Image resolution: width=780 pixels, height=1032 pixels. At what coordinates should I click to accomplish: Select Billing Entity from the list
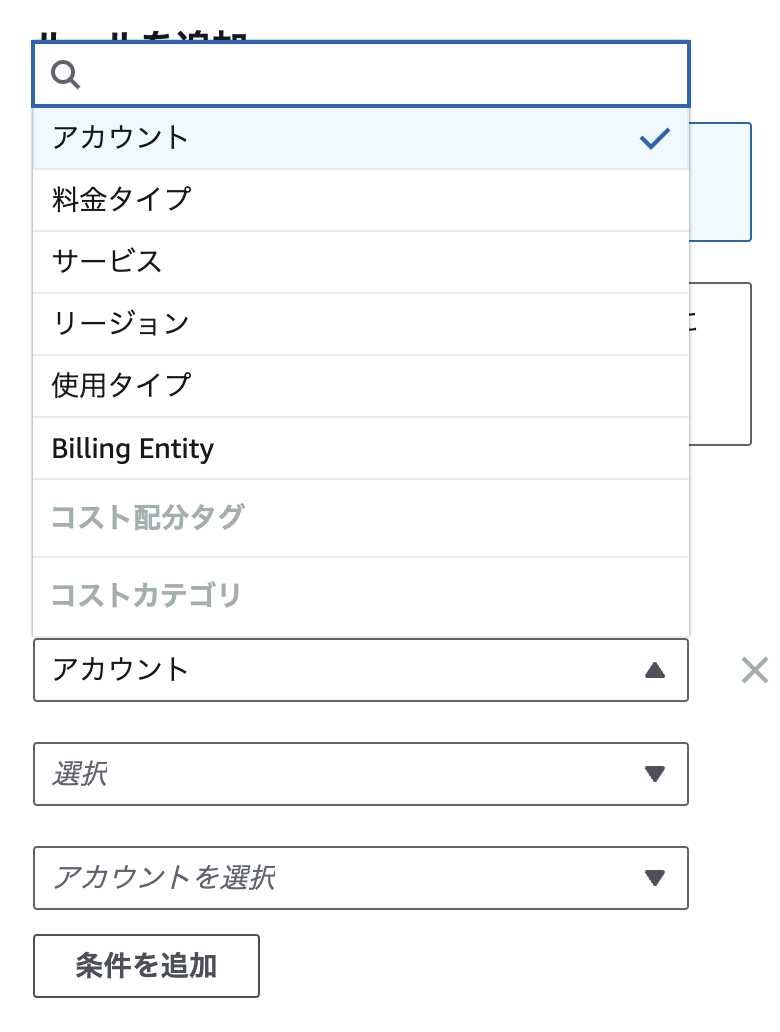(361, 448)
